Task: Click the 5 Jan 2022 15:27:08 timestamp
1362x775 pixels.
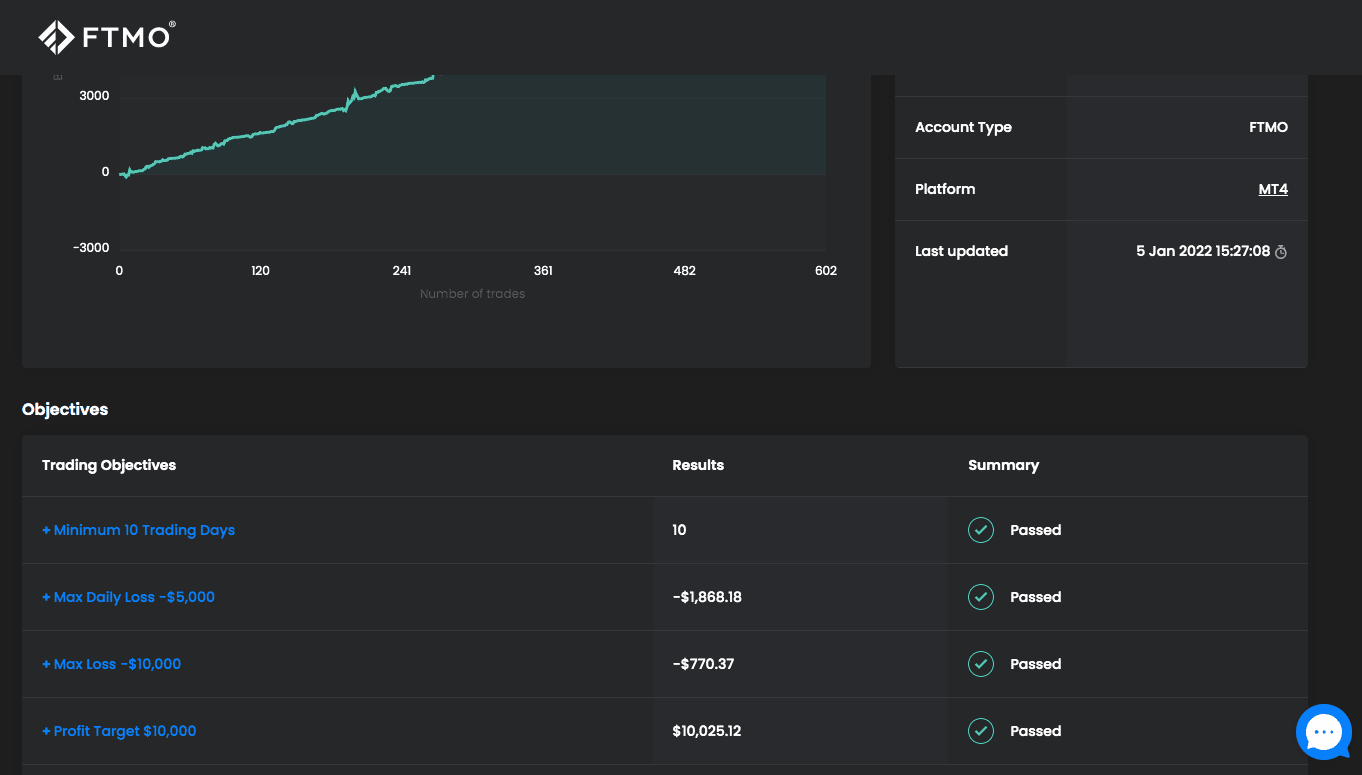Action: 1202,251
